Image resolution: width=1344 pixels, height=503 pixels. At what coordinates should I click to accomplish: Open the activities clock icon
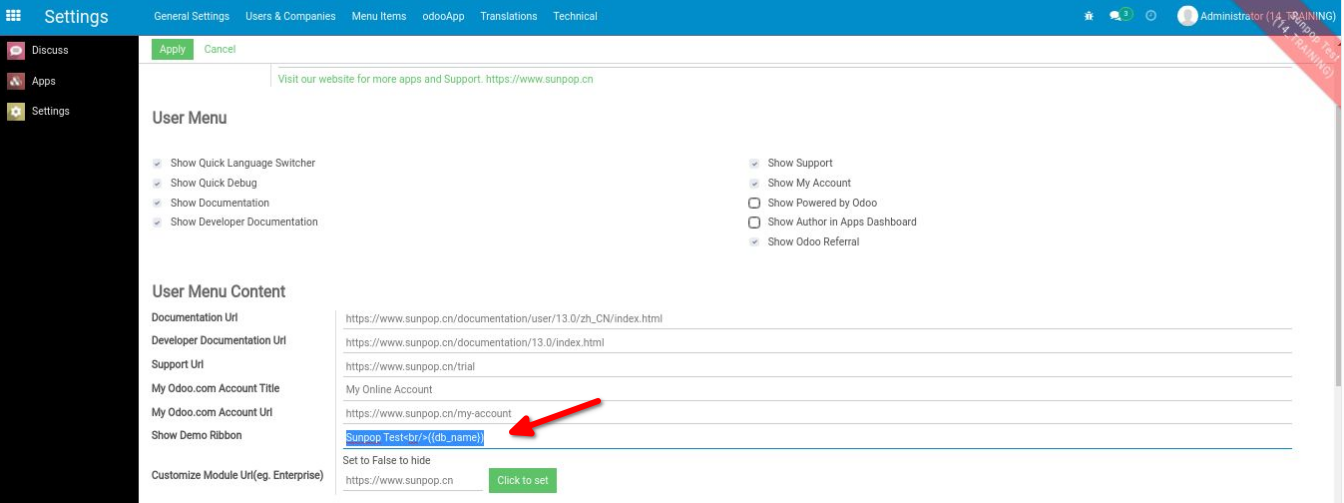1151,17
